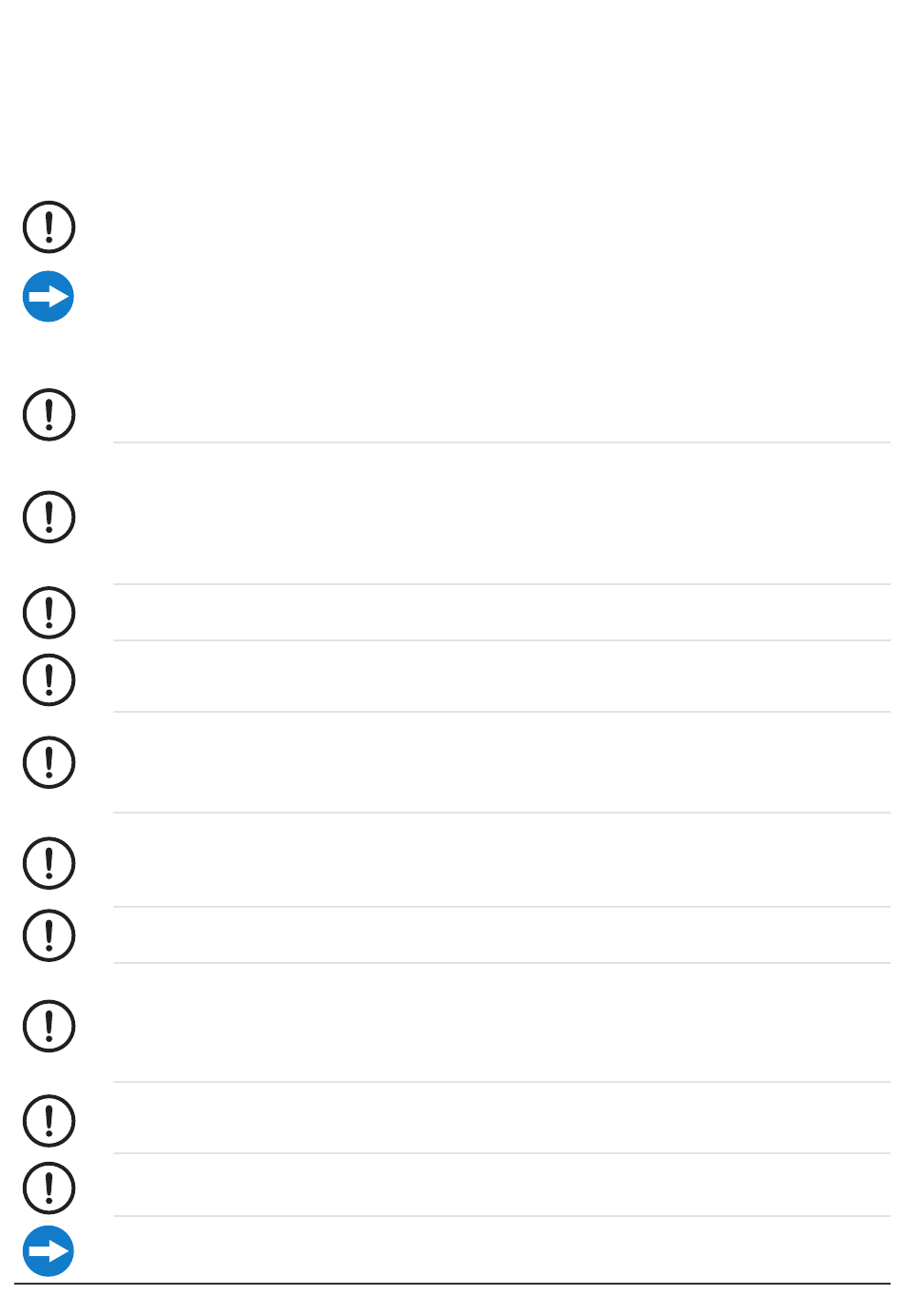Click the last exclamation notice icon above bottom arrow

(49, 1188)
